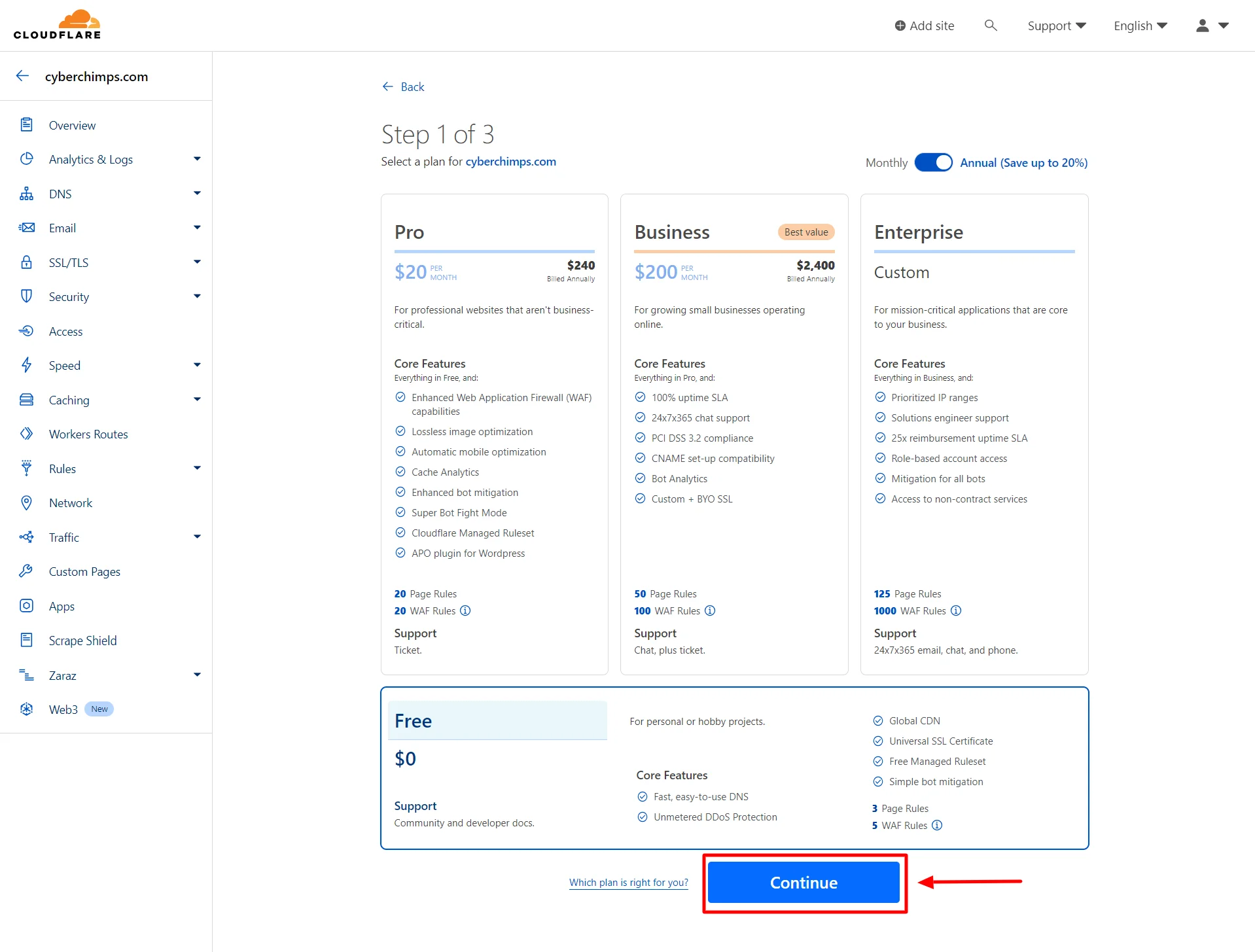The height and width of the screenshot is (952, 1255).
Task: Click the Monthly billing label
Action: pyautogui.click(x=887, y=162)
